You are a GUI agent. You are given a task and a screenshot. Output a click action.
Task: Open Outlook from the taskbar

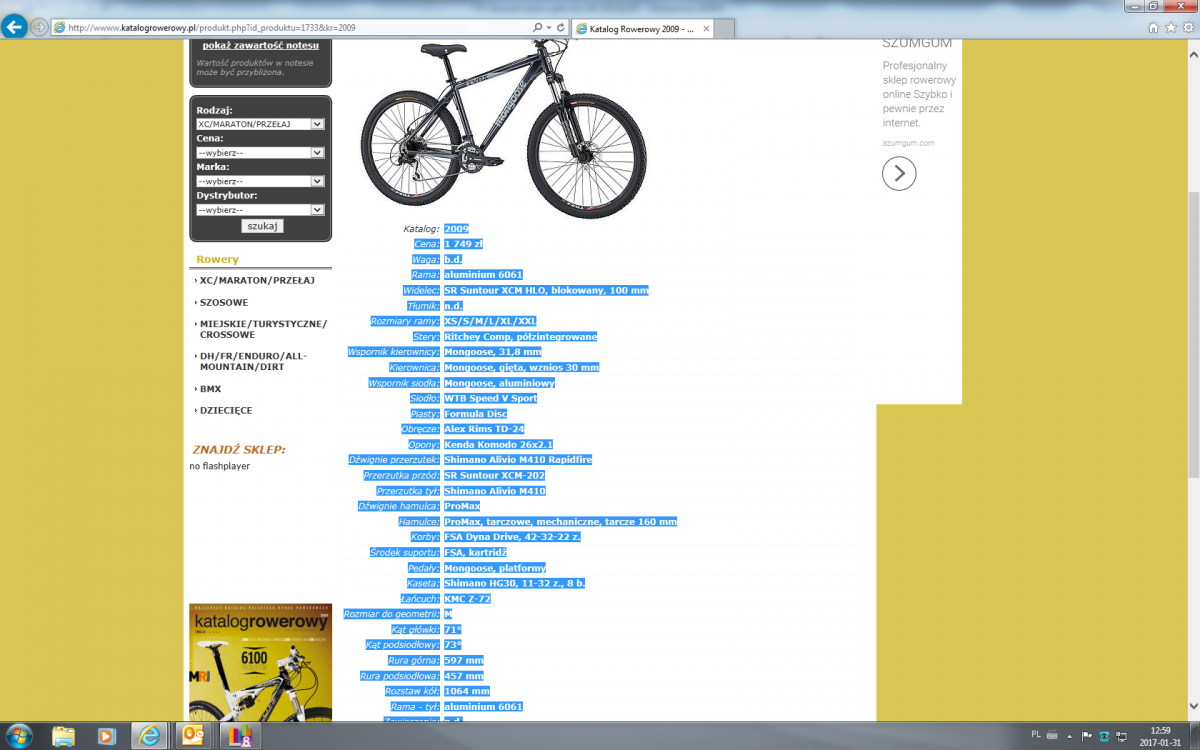point(193,736)
